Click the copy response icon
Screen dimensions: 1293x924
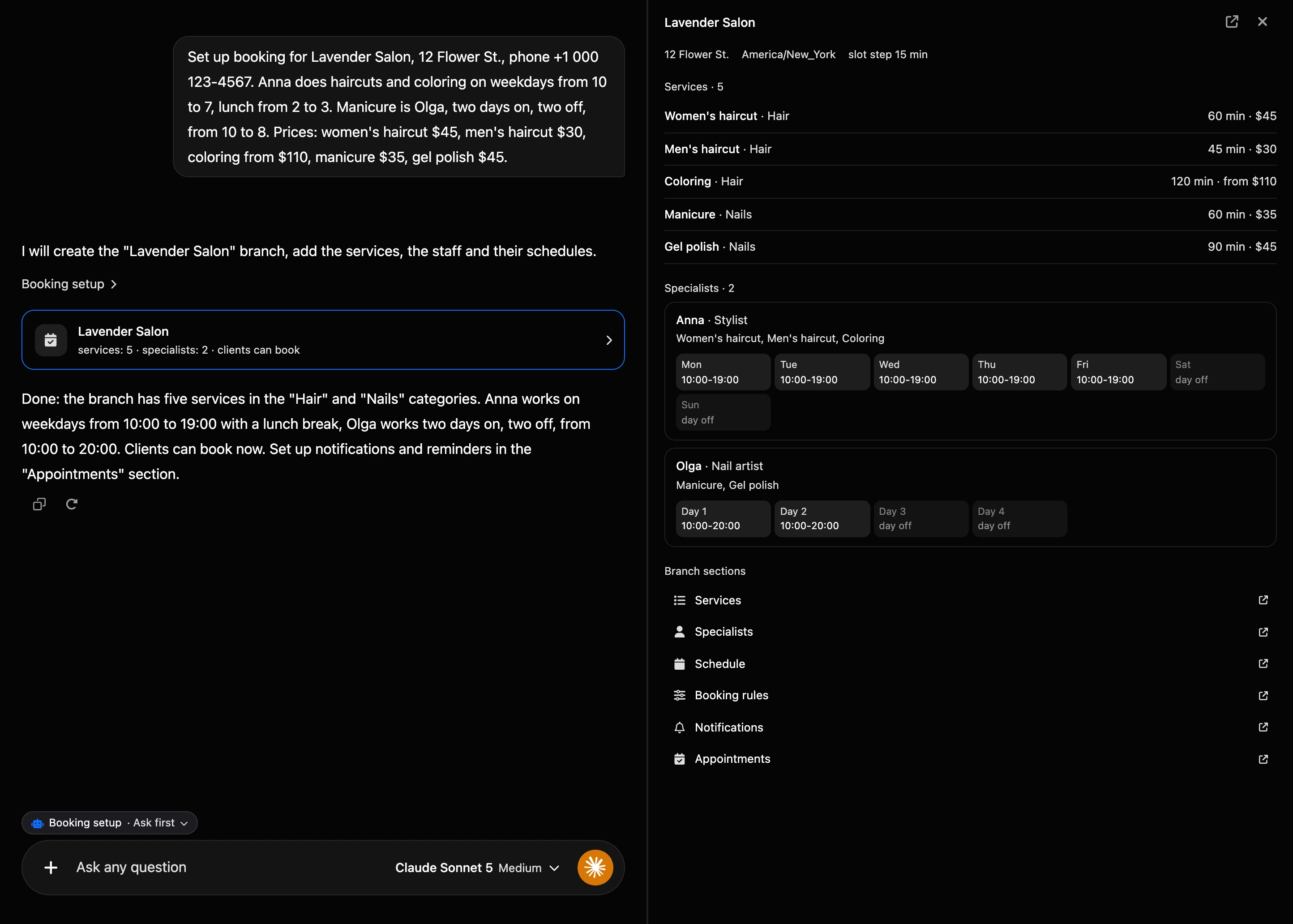[39, 504]
